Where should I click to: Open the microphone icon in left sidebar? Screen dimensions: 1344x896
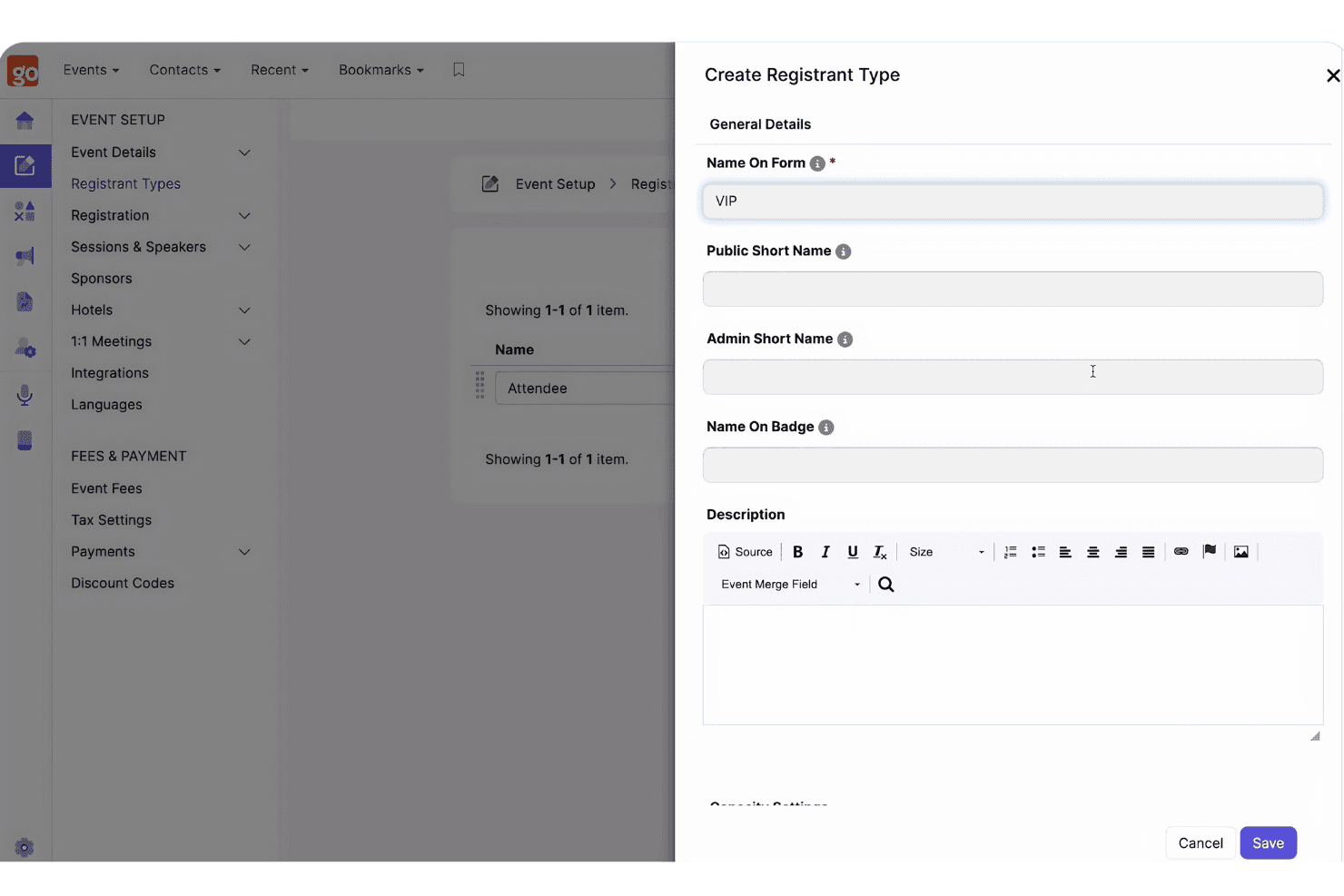coord(25,395)
